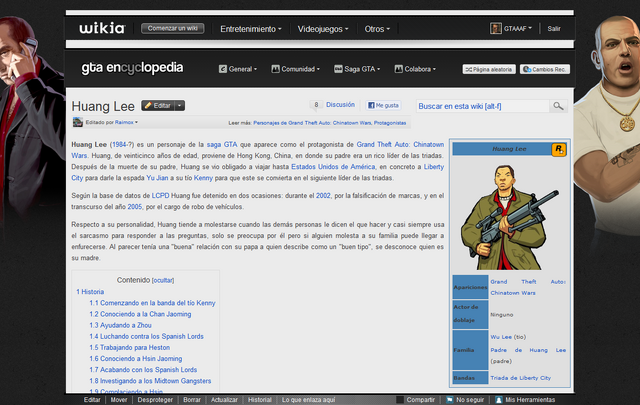Screen dimensions: 640x405
Task: Click the Raimox editor avatar icon
Action: coord(78,122)
